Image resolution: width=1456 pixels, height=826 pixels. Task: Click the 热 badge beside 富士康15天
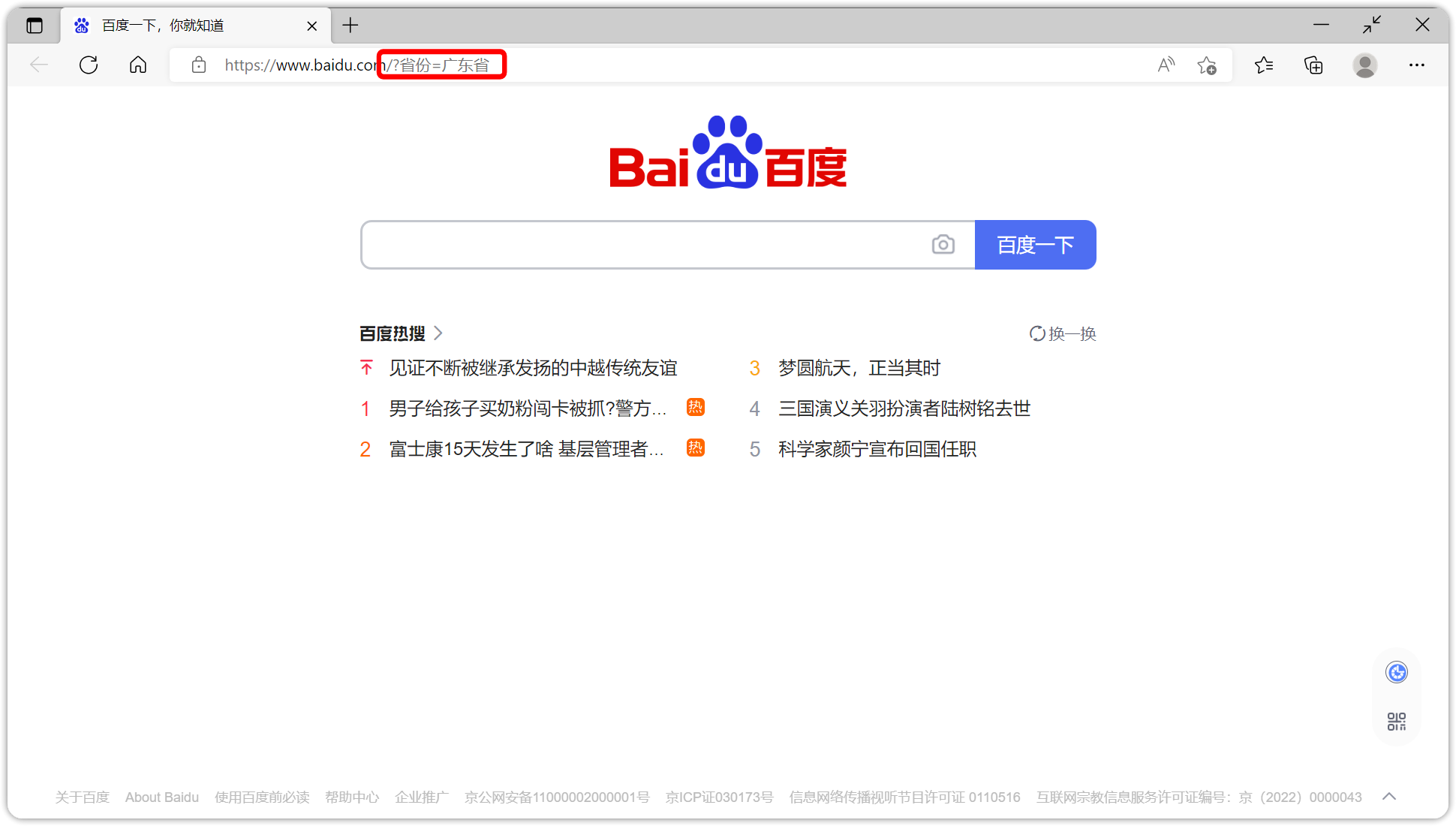696,448
